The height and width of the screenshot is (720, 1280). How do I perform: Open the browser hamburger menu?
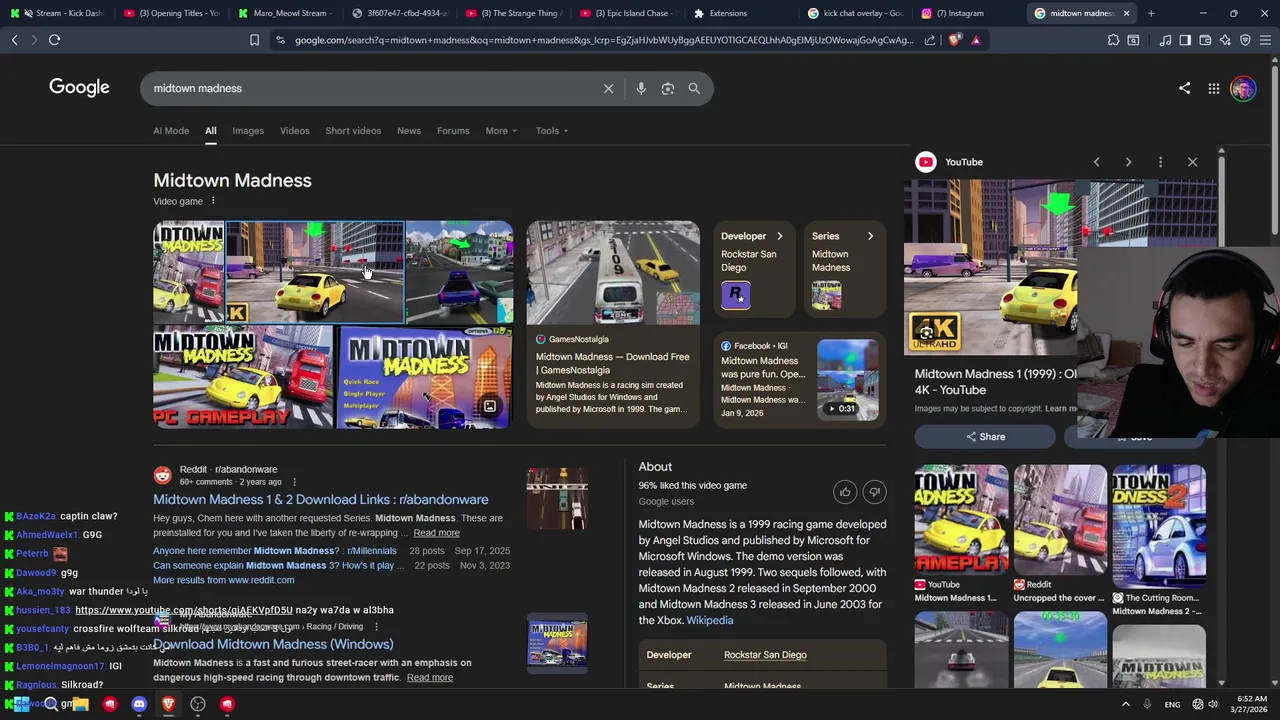(x=1265, y=40)
